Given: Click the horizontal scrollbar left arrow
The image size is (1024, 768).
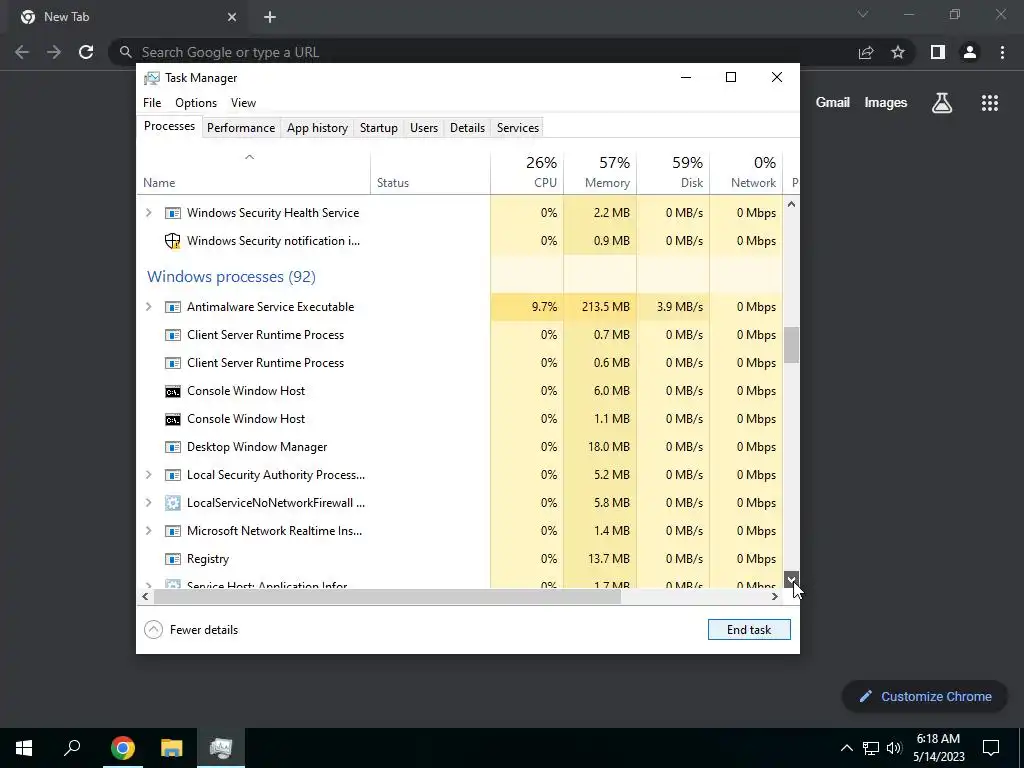Looking at the screenshot, I should click(x=145, y=596).
